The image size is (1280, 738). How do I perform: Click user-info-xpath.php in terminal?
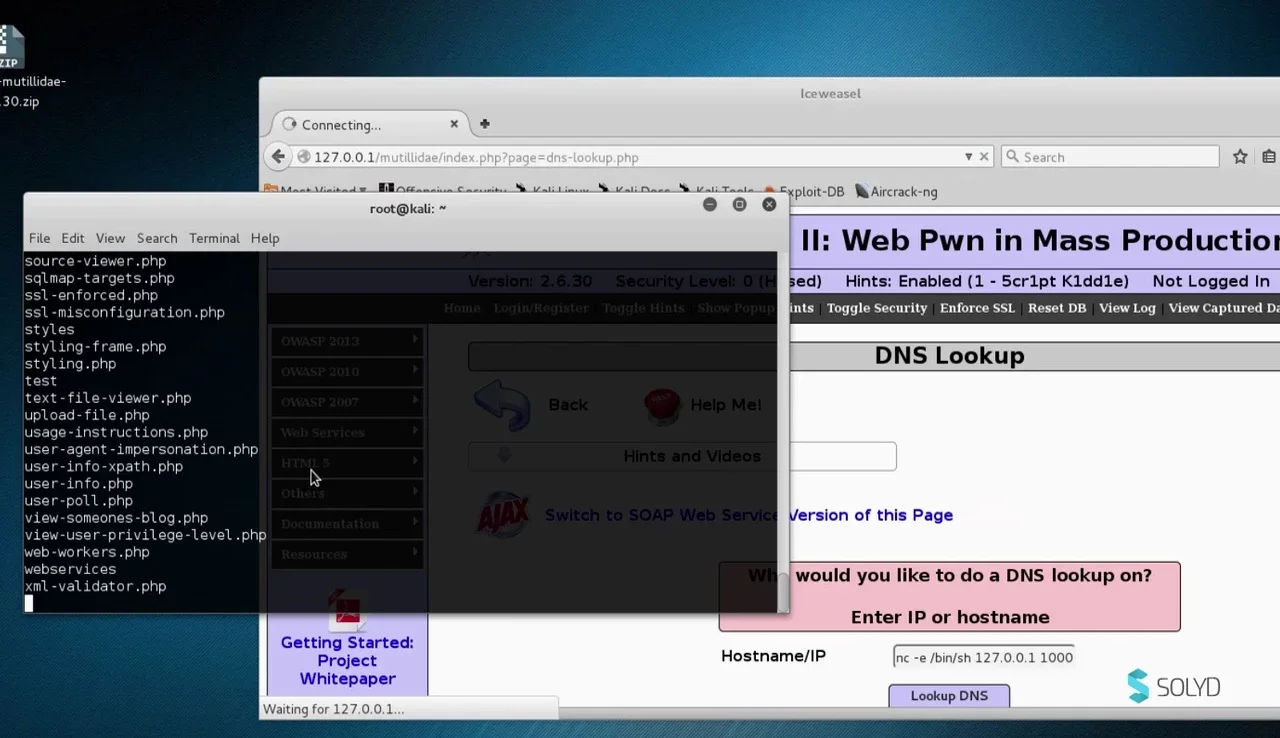click(x=103, y=466)
